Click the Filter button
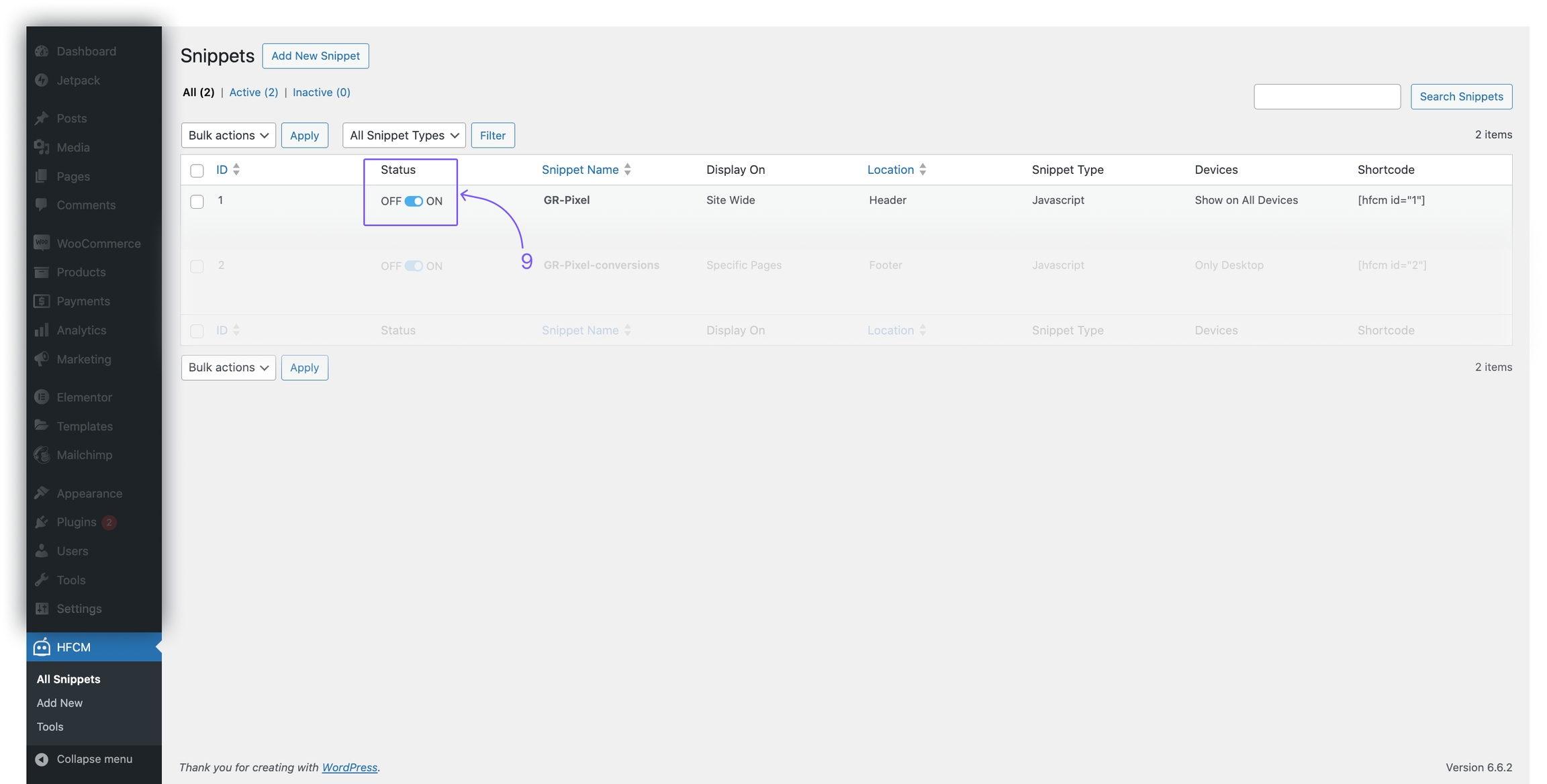This screenshot has height=784, width=1547. tap(493, 135)
